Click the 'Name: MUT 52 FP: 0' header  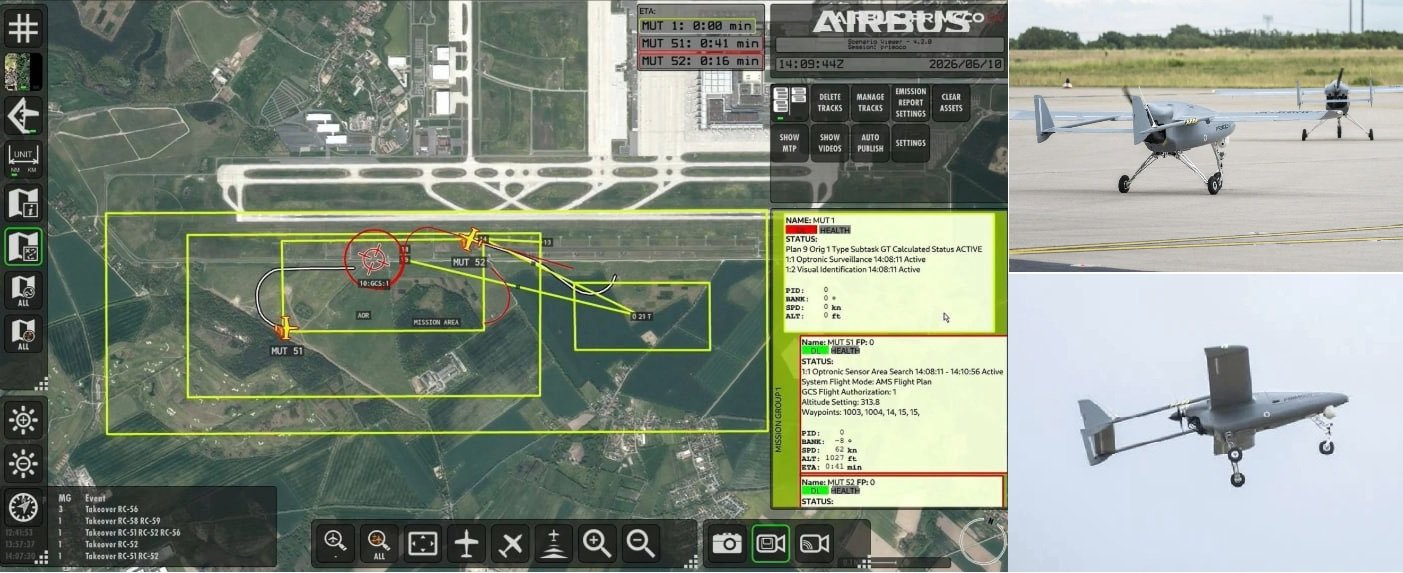[838, 482]
